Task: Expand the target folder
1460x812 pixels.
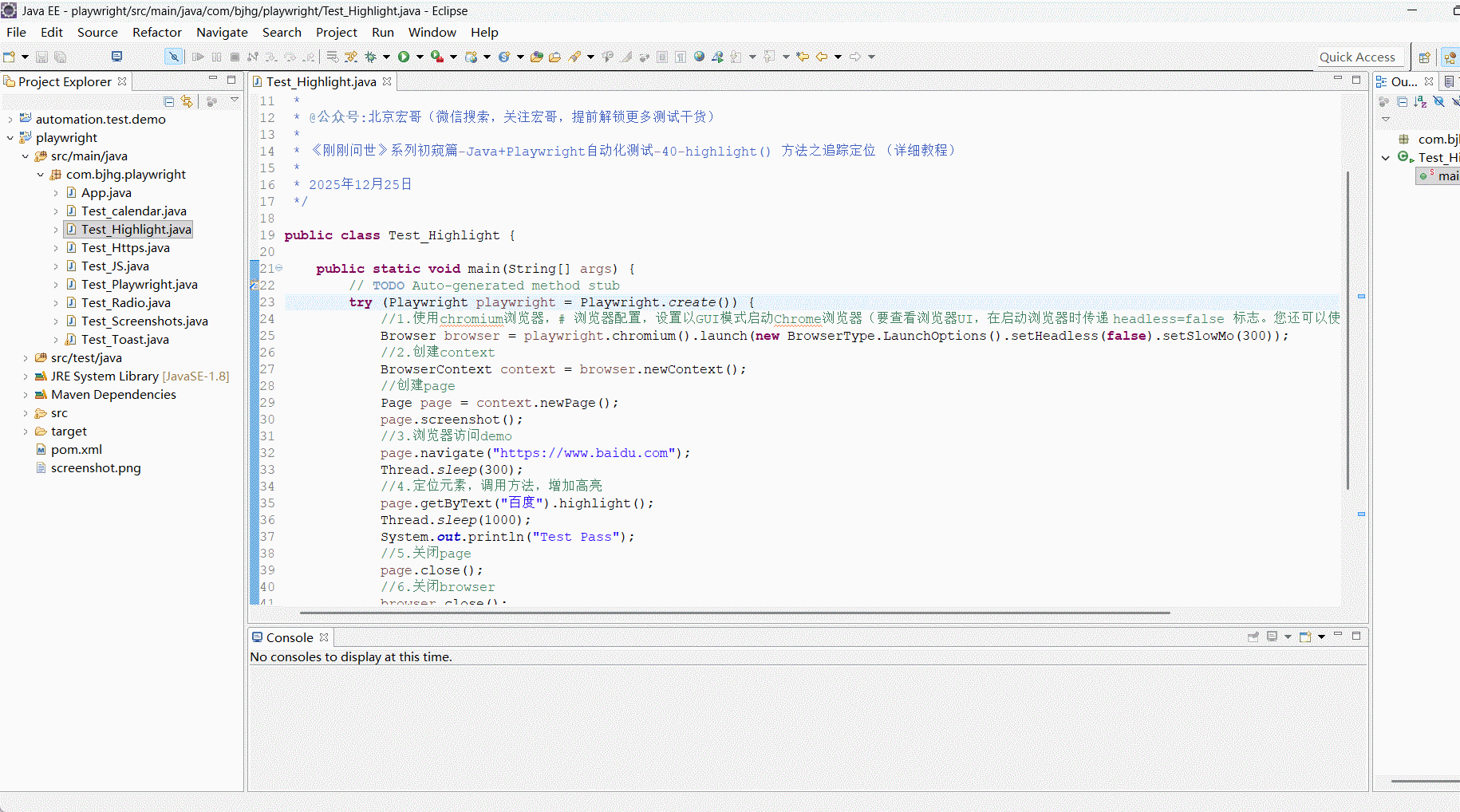Action: [26, 432]
